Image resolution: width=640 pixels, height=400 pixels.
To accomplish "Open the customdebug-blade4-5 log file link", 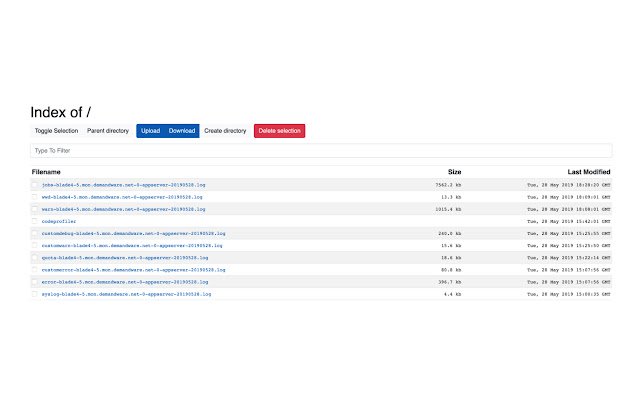I will 133,233.
